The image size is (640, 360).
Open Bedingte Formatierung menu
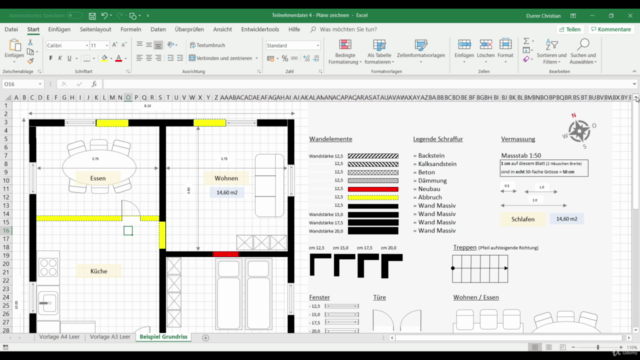[x=345, y=51]
